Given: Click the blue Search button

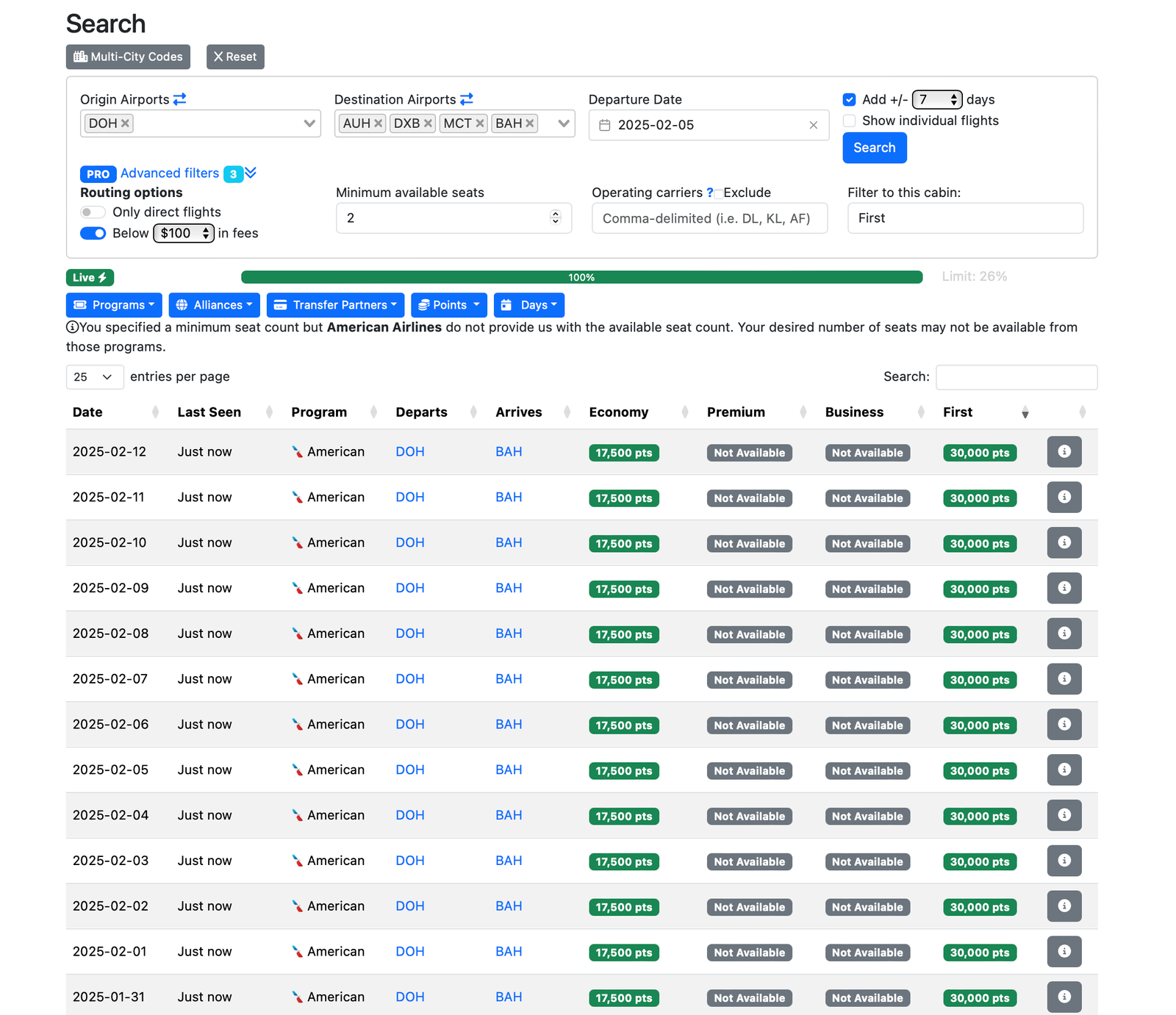Looking at the screenshot, I should point(874,148).
